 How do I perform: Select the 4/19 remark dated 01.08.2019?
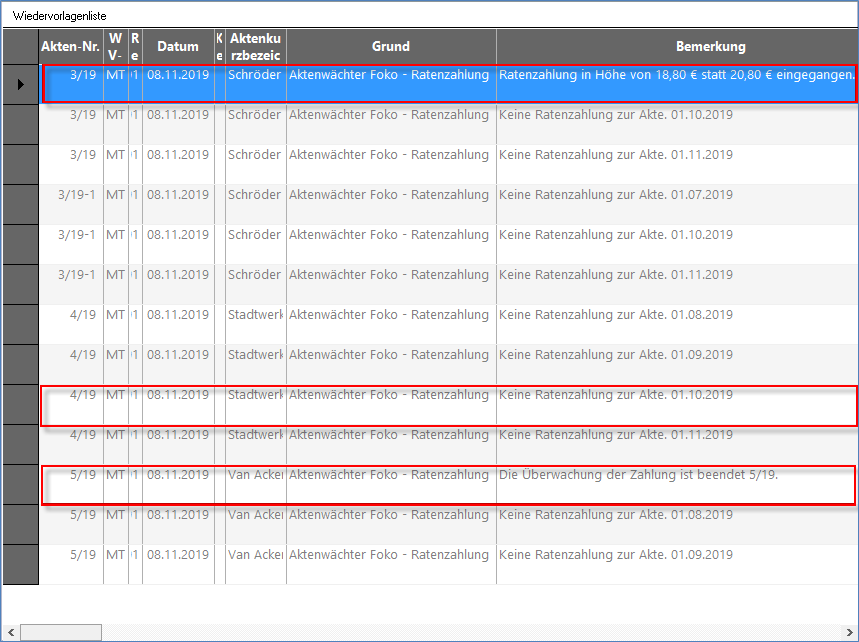point(616,315)
